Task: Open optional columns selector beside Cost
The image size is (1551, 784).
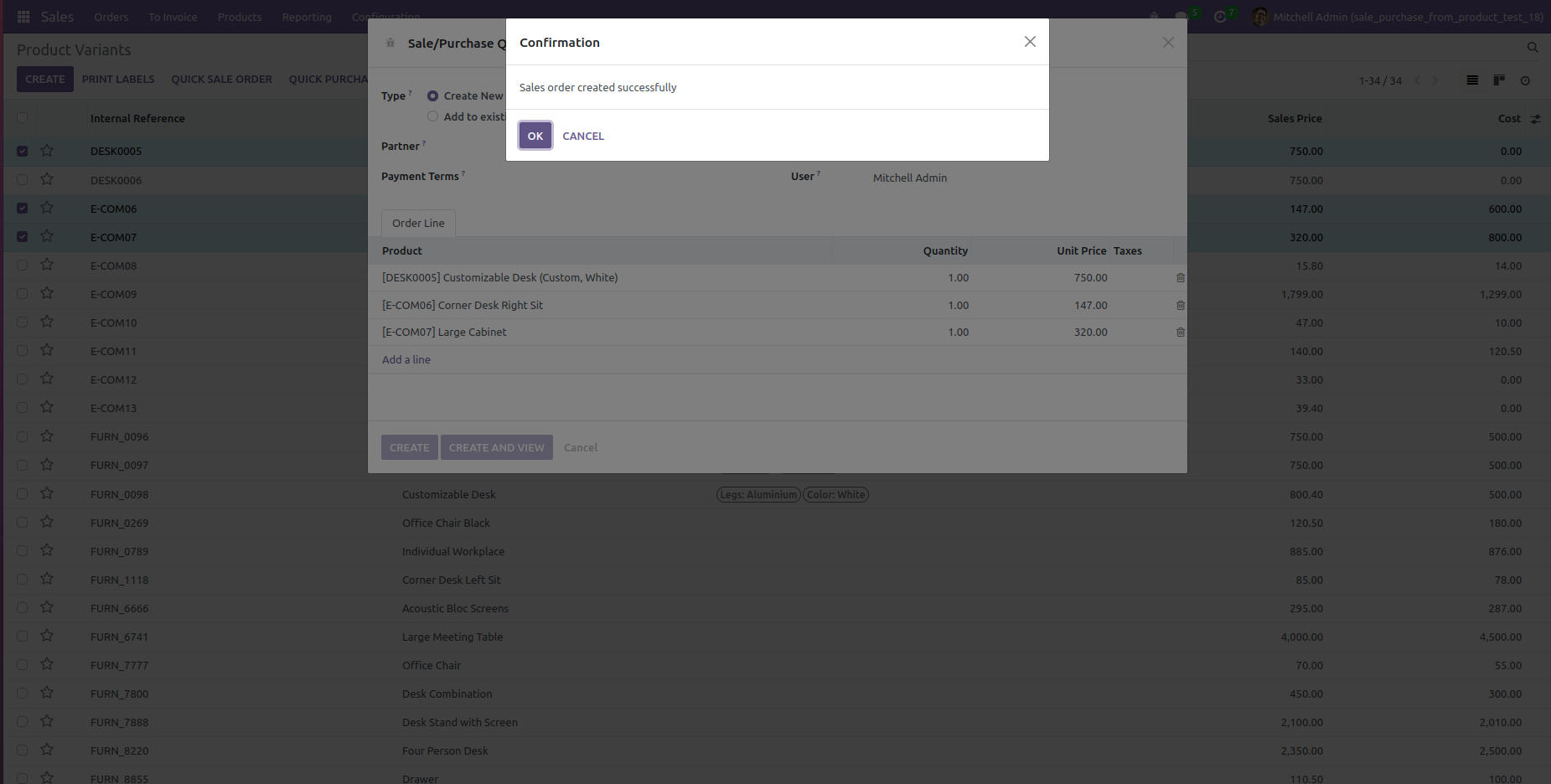Action: 1536,119
